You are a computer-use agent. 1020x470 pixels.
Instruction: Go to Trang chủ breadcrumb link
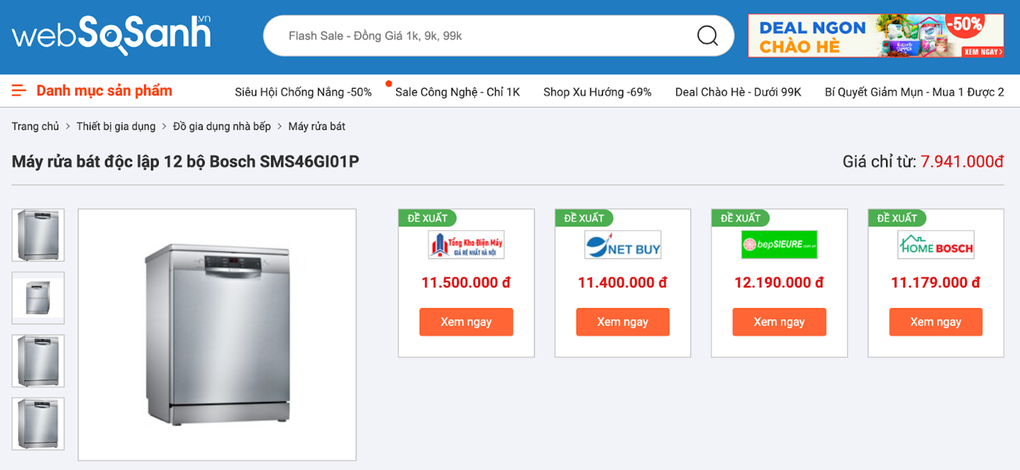(35, 127)
